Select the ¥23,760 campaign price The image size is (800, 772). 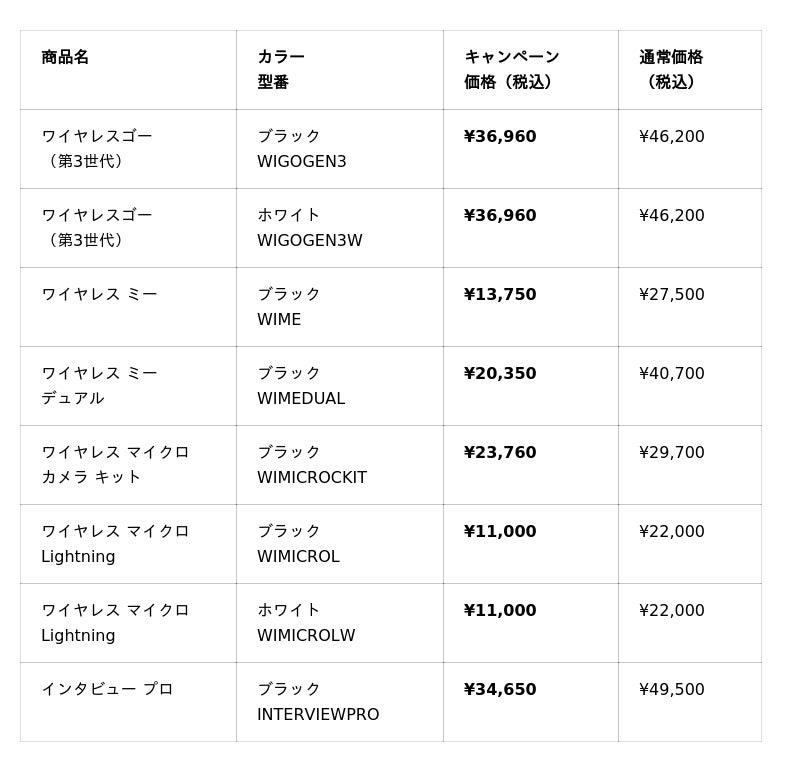(x=500, y=452)
